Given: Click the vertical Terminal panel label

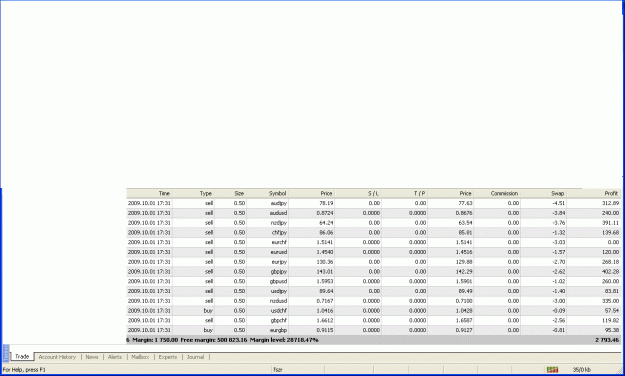Looking at the screenshot, I should click(x=6, y=353).
